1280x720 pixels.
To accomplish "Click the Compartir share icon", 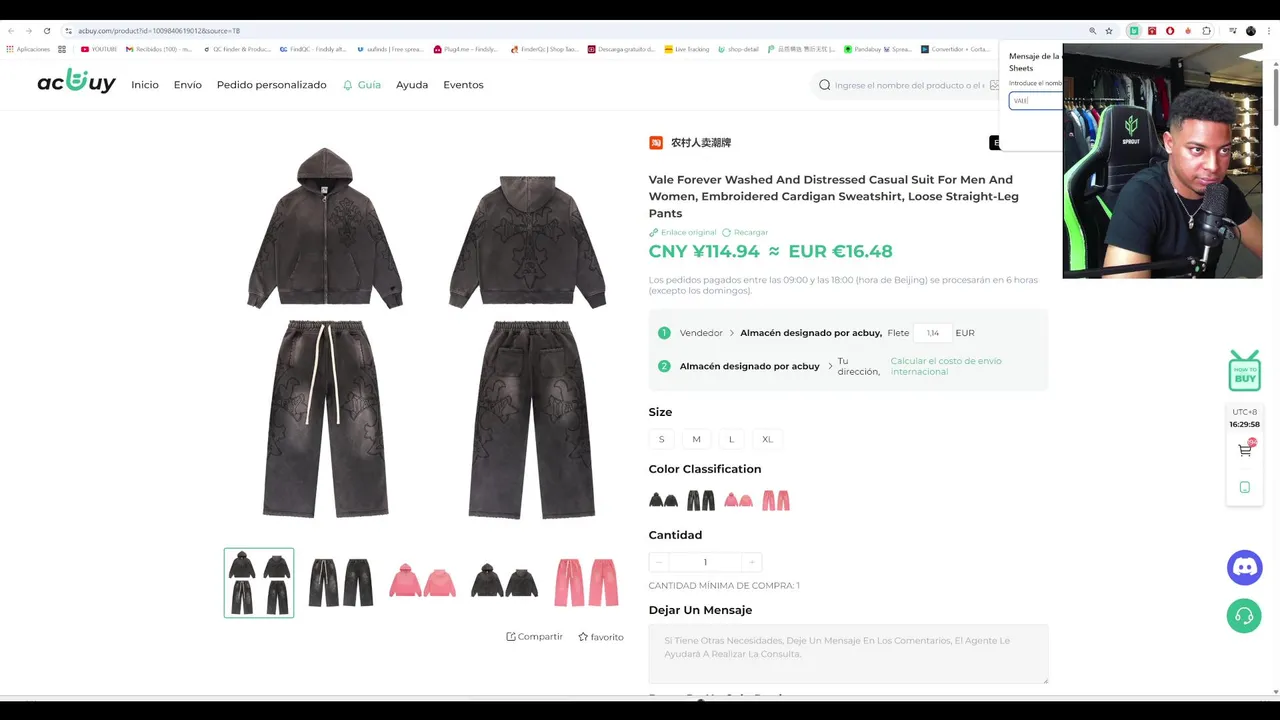I will 511,637.
